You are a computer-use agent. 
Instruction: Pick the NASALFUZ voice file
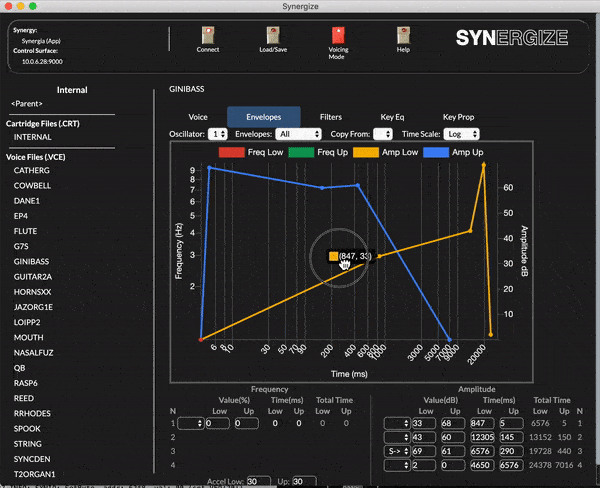[33, 353]
